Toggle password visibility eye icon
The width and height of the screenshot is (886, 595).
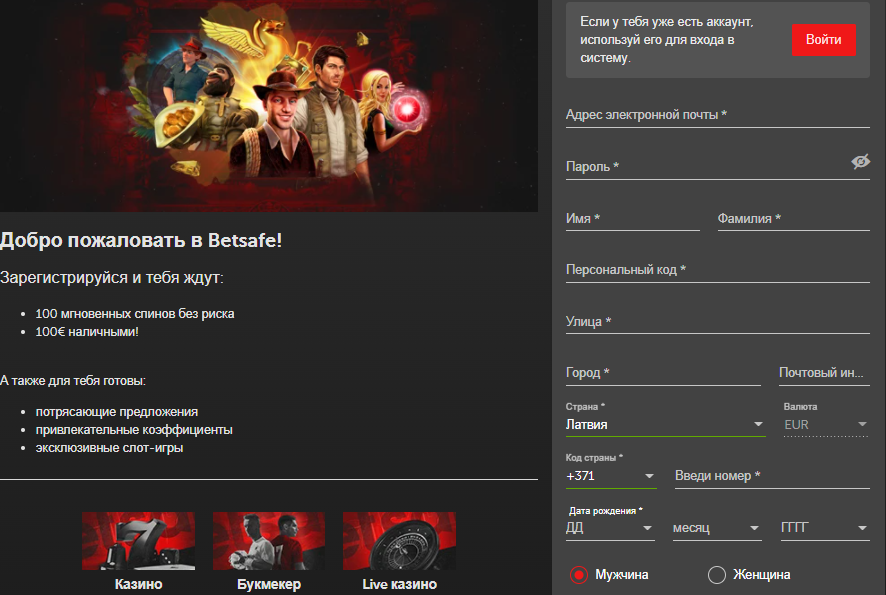click(860, 162)
